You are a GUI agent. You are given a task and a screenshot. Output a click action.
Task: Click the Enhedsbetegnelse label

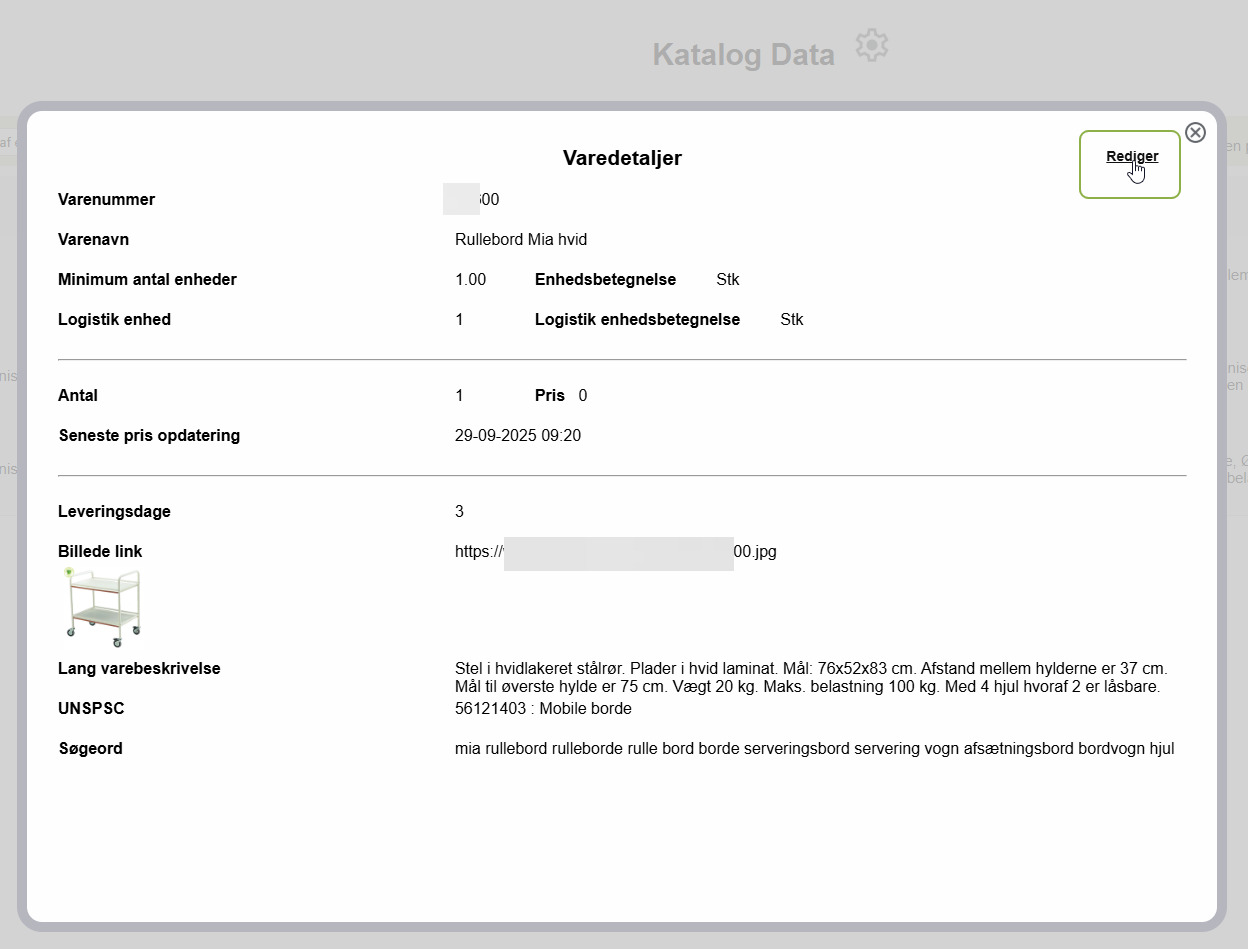[x=605, y=280]
